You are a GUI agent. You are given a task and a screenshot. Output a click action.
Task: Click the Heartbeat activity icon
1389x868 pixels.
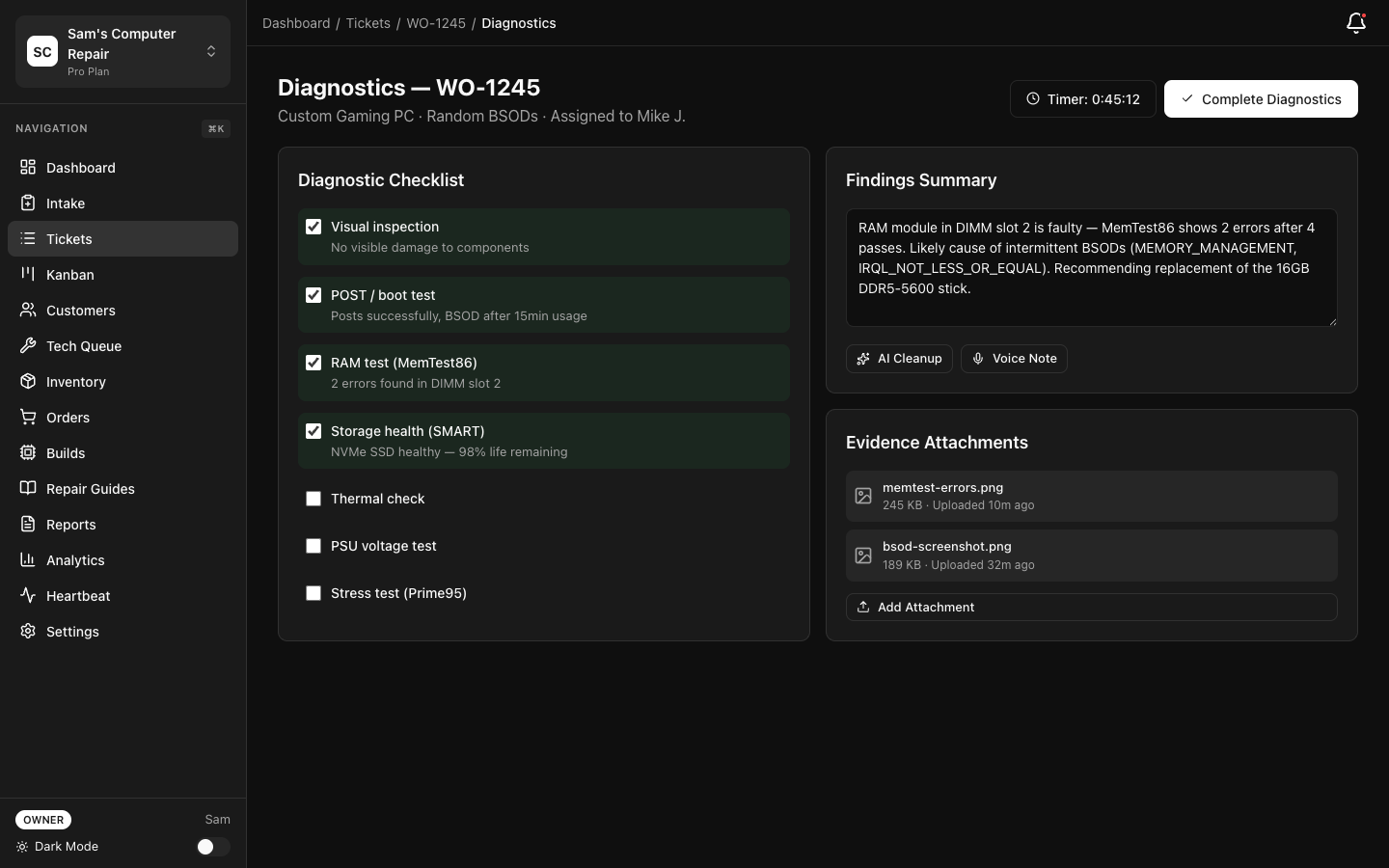[28, 596]
